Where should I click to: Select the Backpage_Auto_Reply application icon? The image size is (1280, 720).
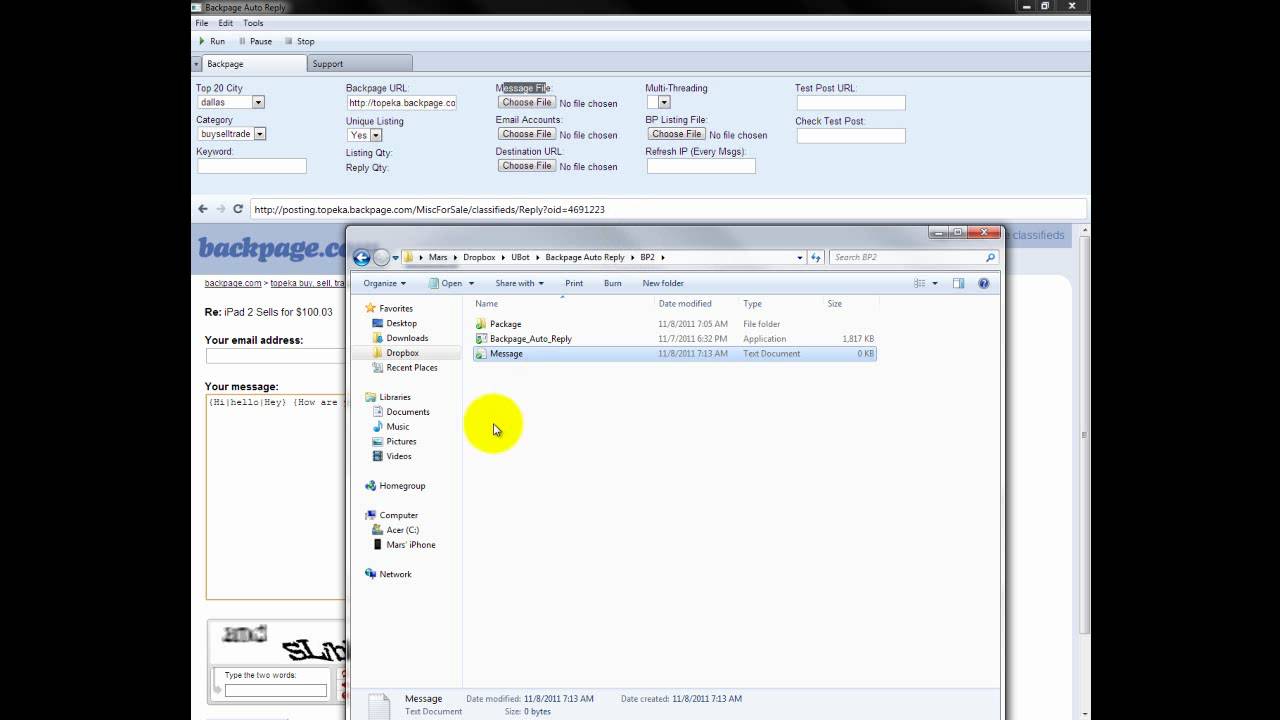481,339
